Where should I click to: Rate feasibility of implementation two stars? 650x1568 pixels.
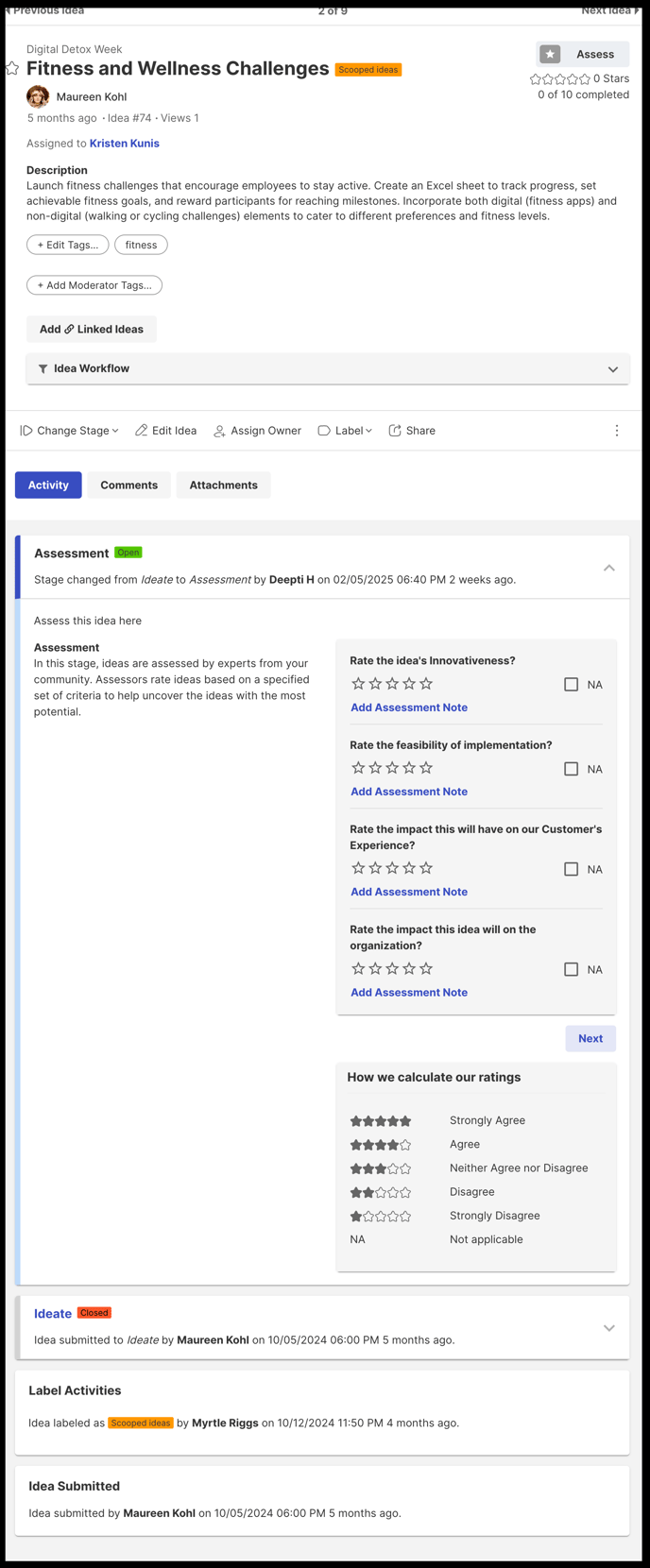coord(375,768)
